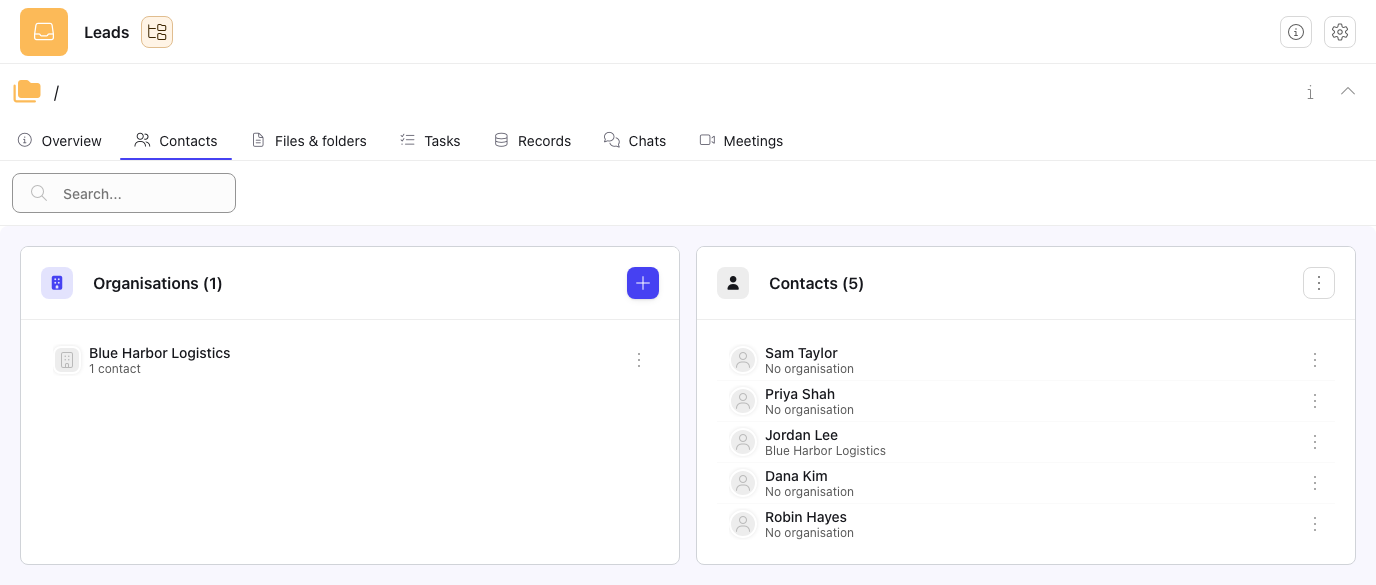1376x585 pixels.
Task: Click the small info 'i' icon near collapse arrow
Action: pos(1310,92)
